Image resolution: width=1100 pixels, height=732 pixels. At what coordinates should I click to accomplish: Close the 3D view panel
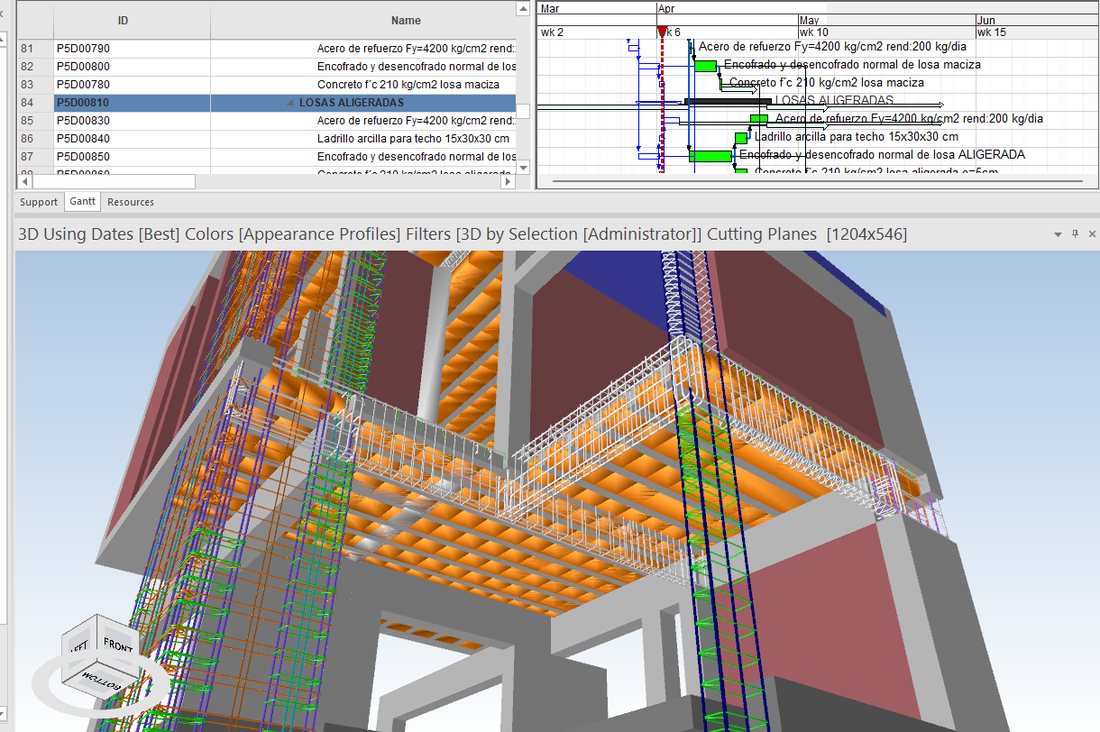(1092, 234)
